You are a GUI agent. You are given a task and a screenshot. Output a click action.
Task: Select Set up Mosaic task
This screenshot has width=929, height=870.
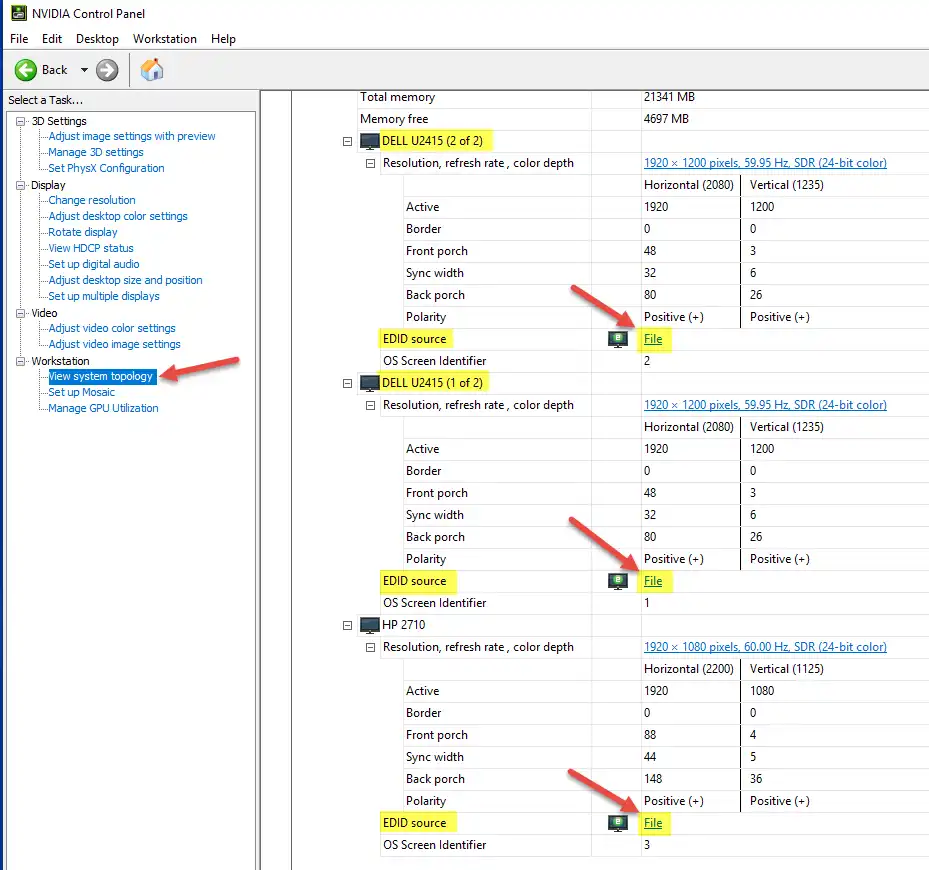coord(83,392)
